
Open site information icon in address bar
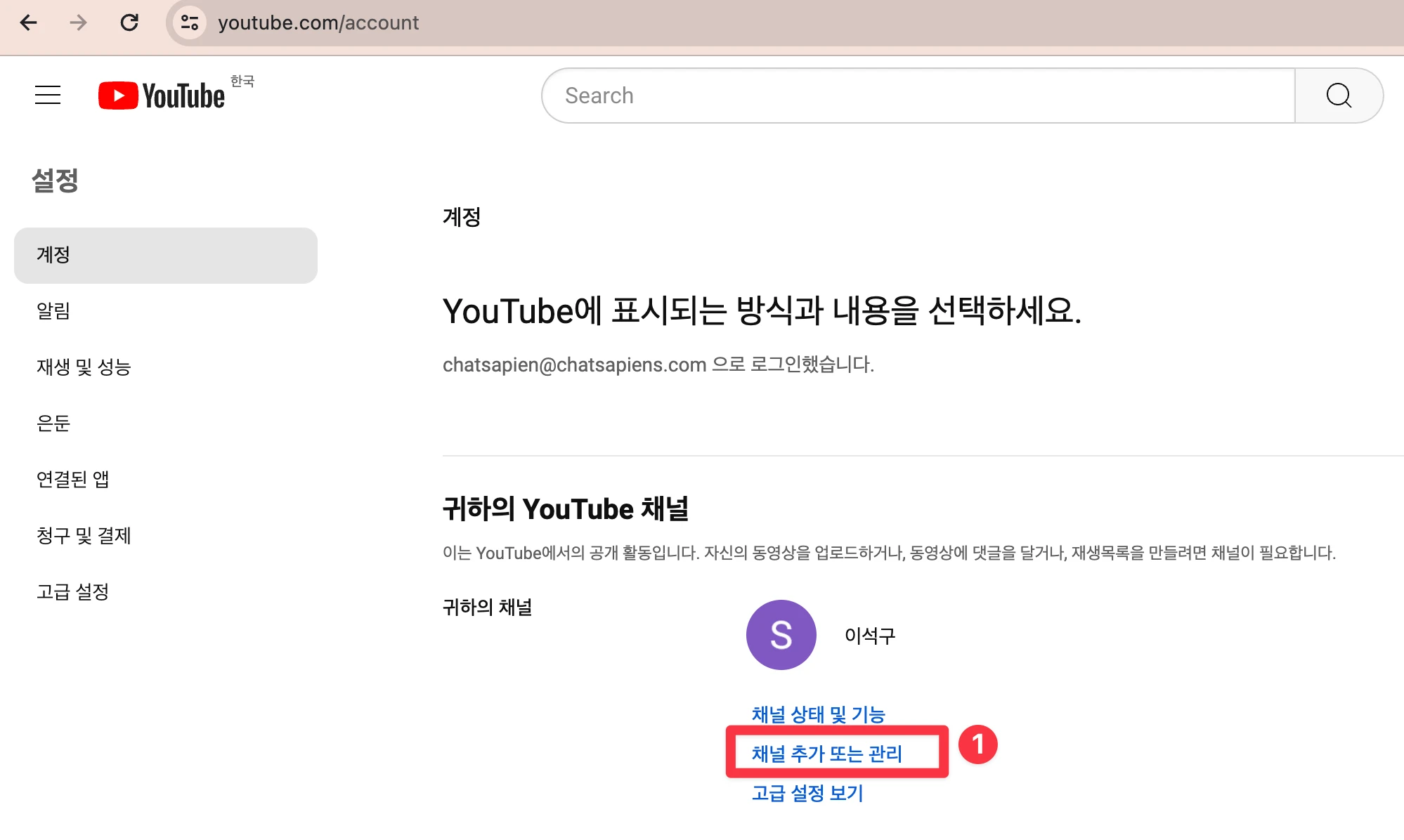click(190, 22)
